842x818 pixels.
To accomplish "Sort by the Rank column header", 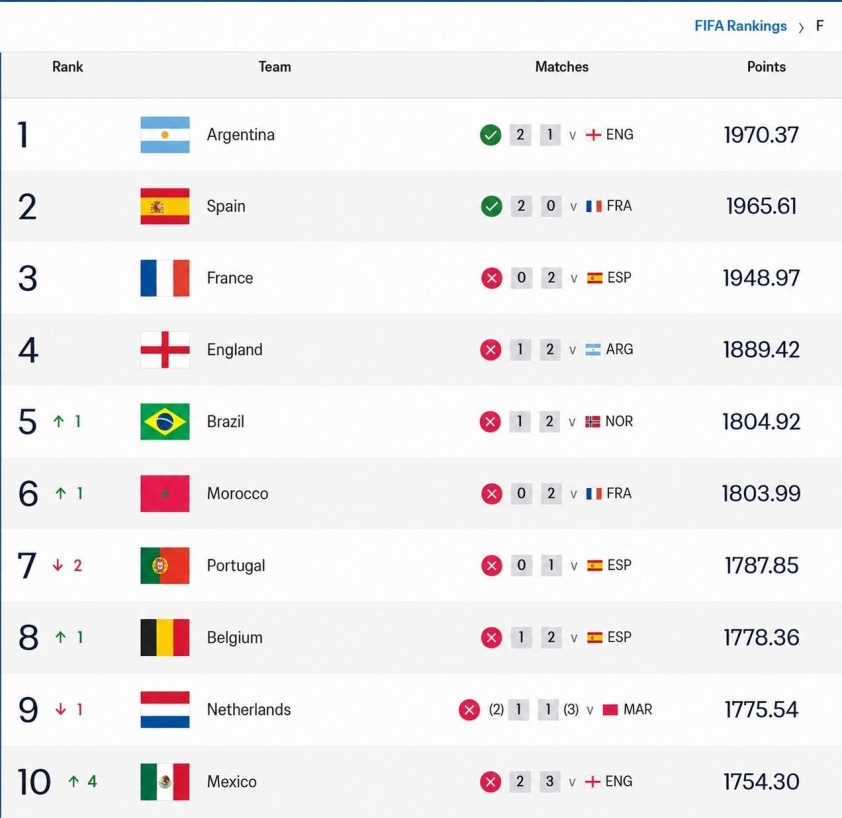I will point(68,67).
